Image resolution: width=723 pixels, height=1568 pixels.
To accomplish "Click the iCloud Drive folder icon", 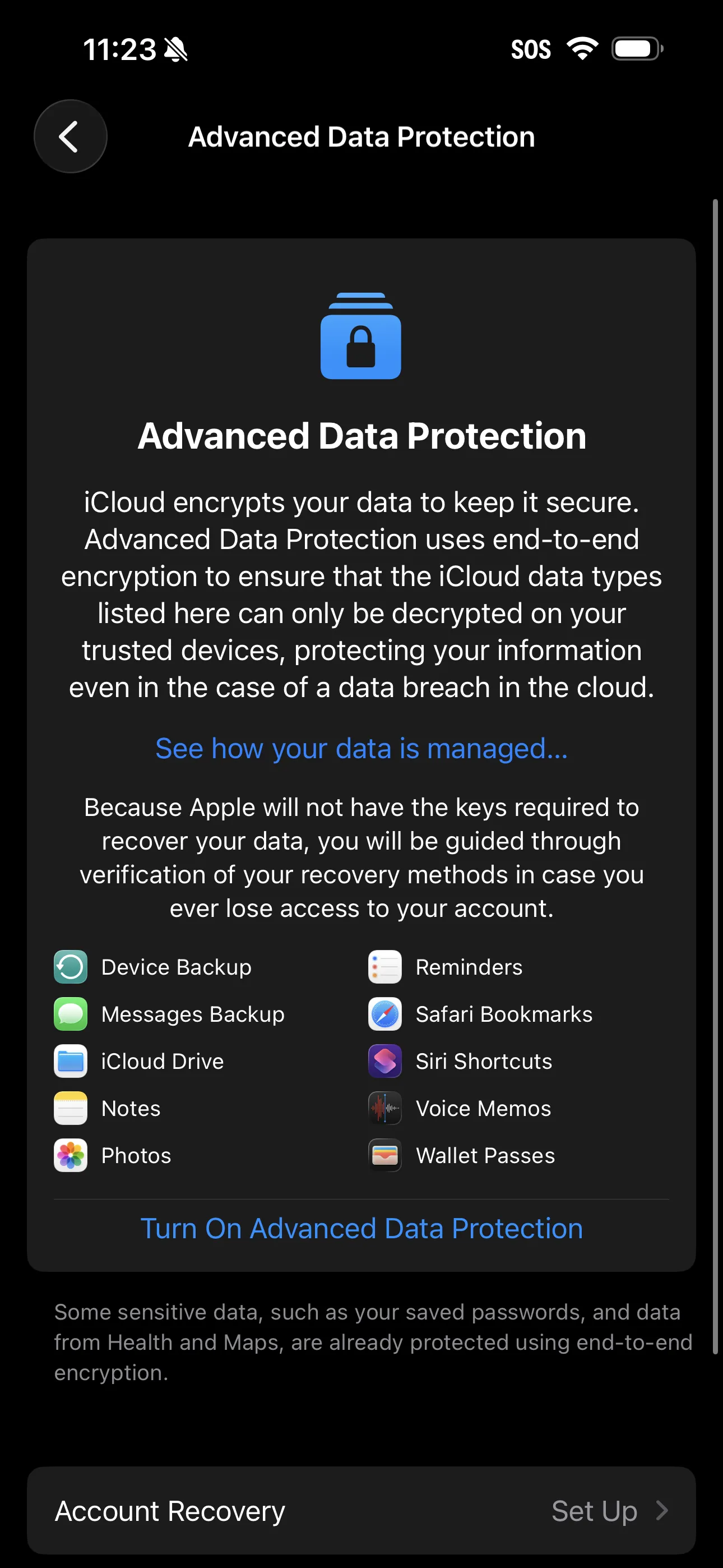I will (x=70, y=1061).
